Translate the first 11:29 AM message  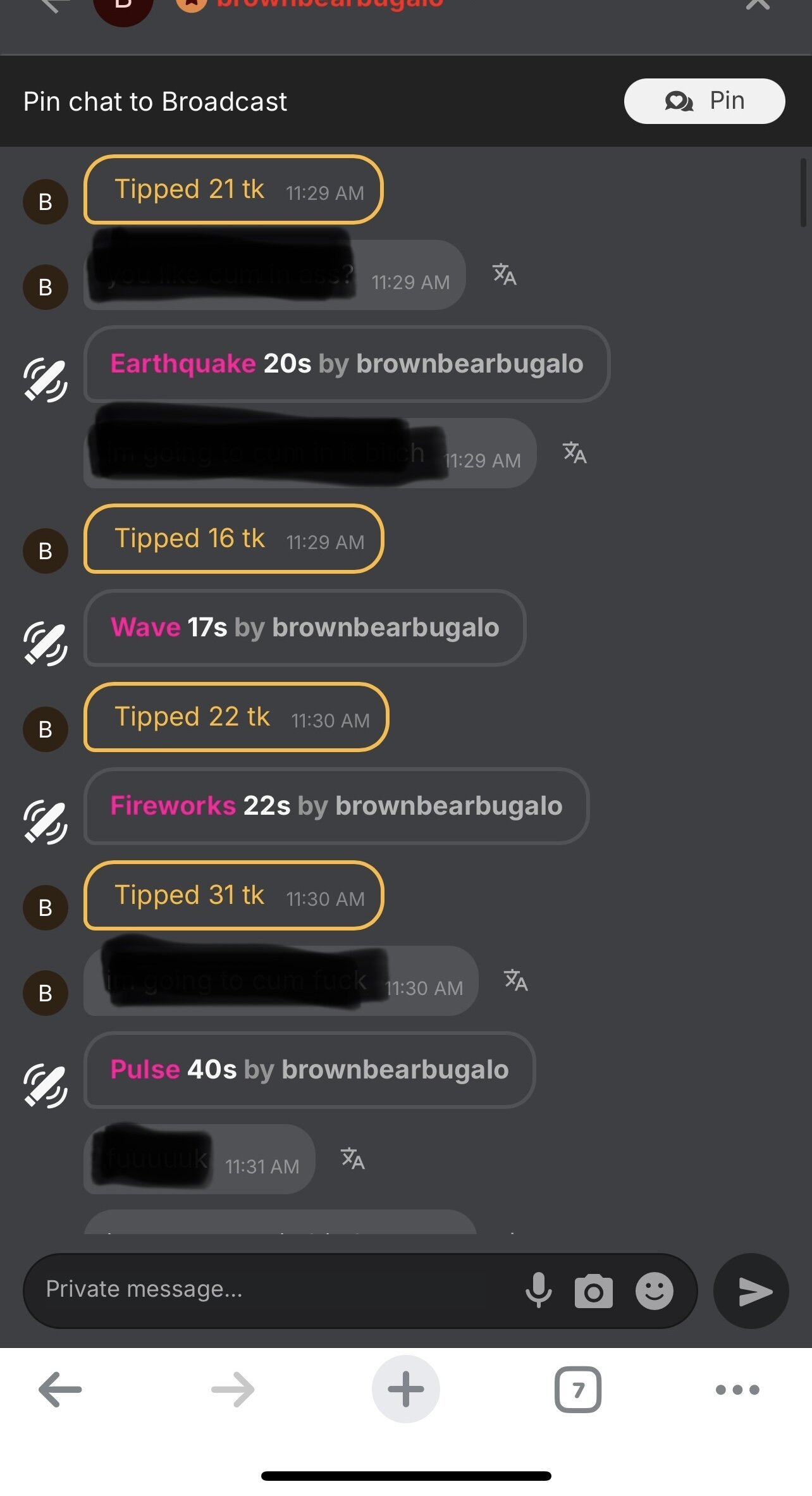tap(505, 275)
